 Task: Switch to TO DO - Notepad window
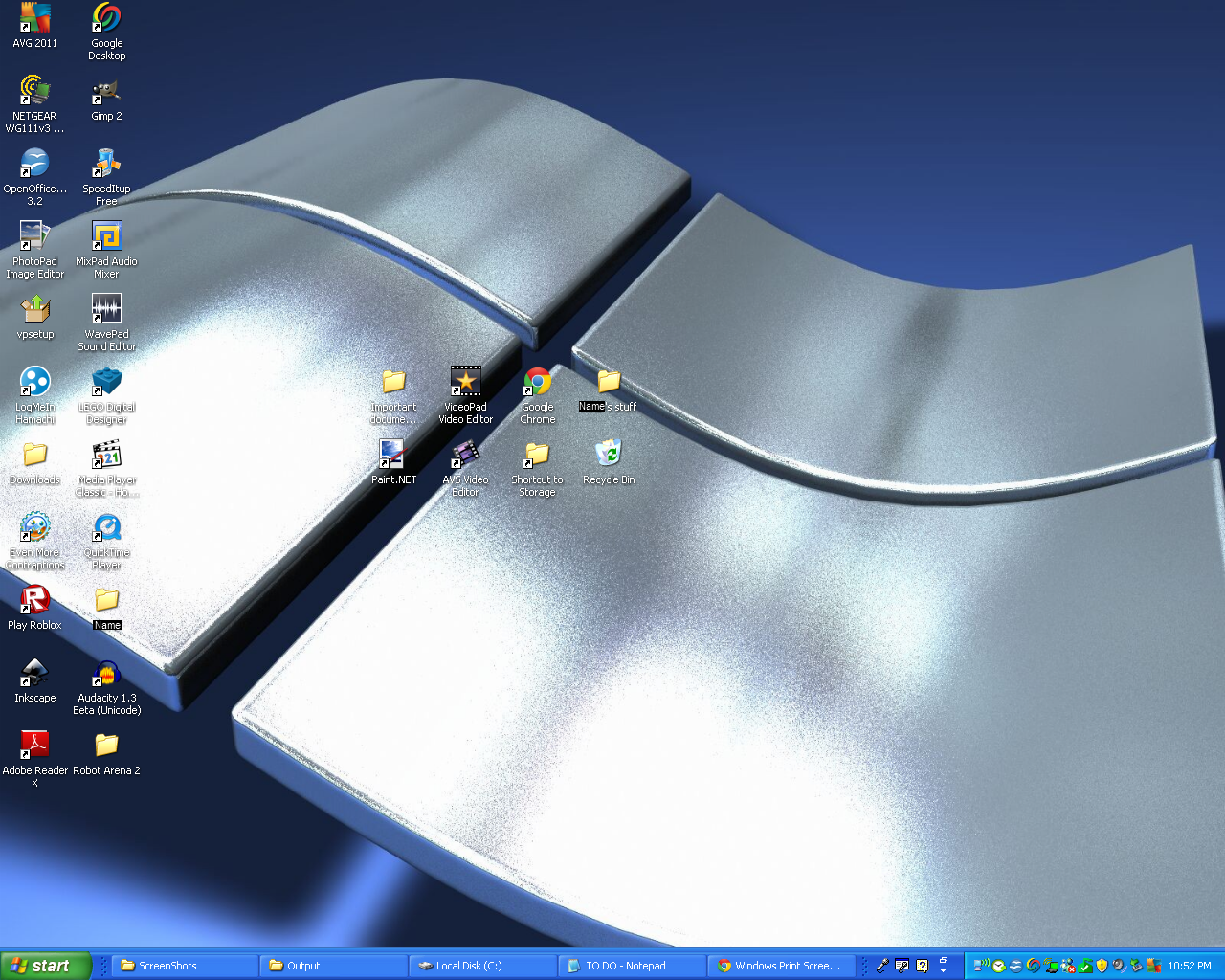(x=634, y=966)
